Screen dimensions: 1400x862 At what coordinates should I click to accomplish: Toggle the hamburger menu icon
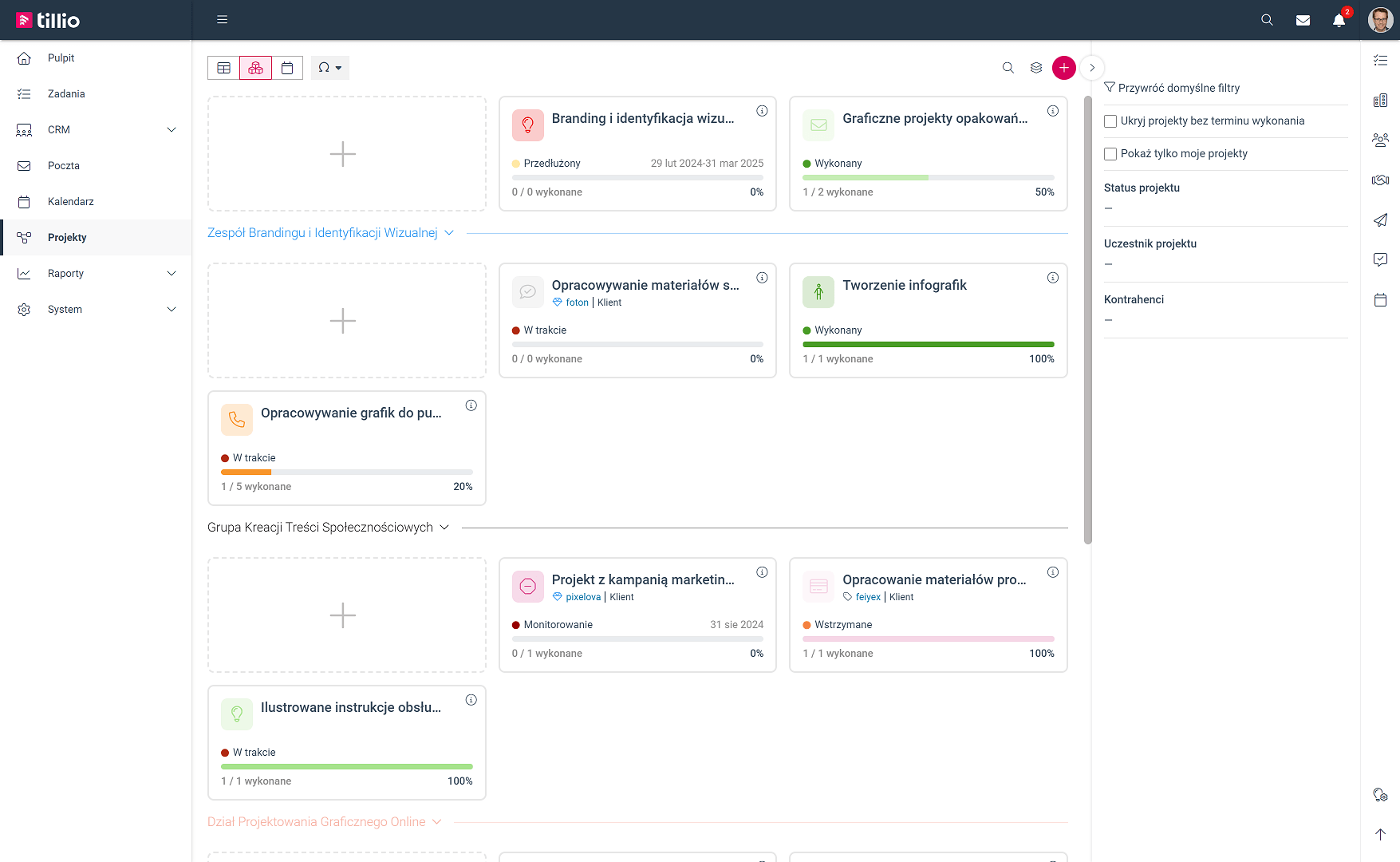(x=223, y=20)
